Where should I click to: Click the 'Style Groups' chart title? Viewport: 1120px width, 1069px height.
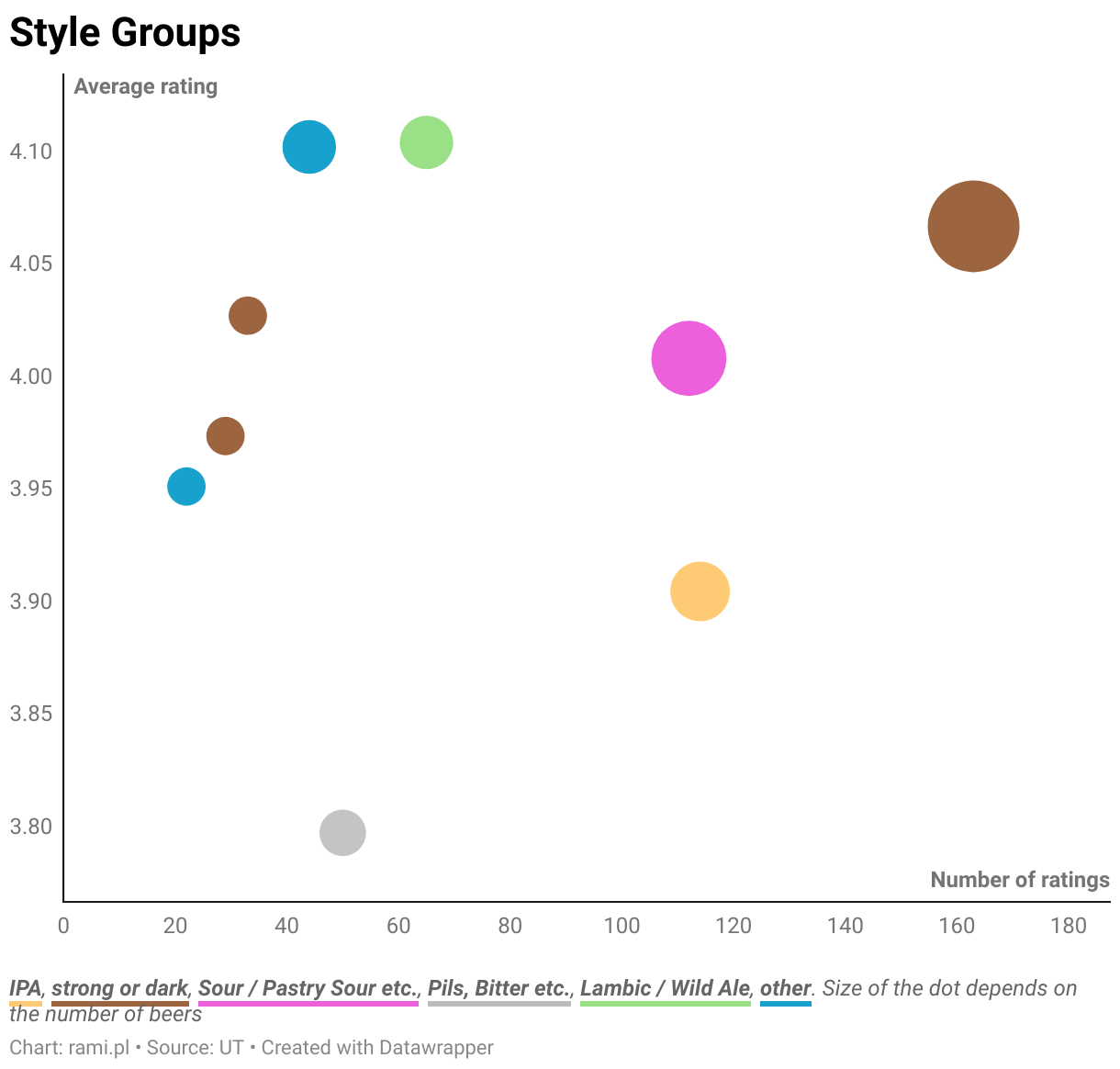point(125,33)
